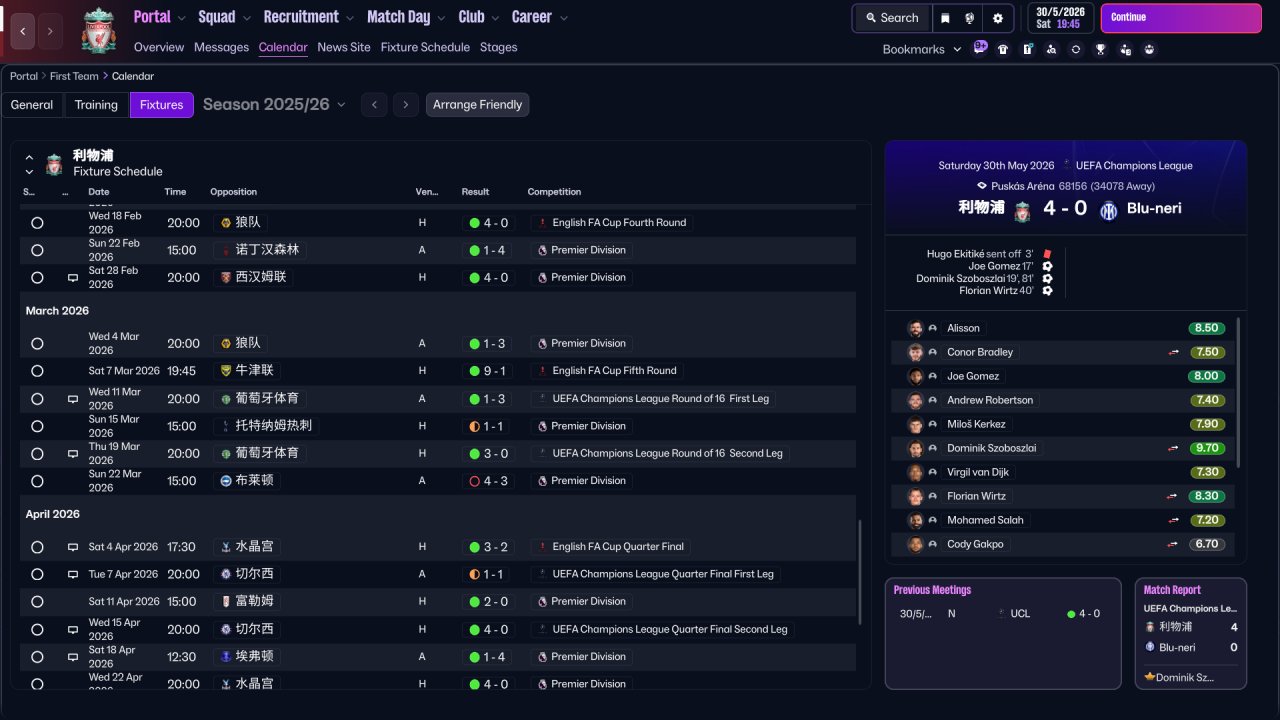1280x720 pixels.
Task: Open the Overview submenu item
Action: pyautogui.click(x=159, y=47)
